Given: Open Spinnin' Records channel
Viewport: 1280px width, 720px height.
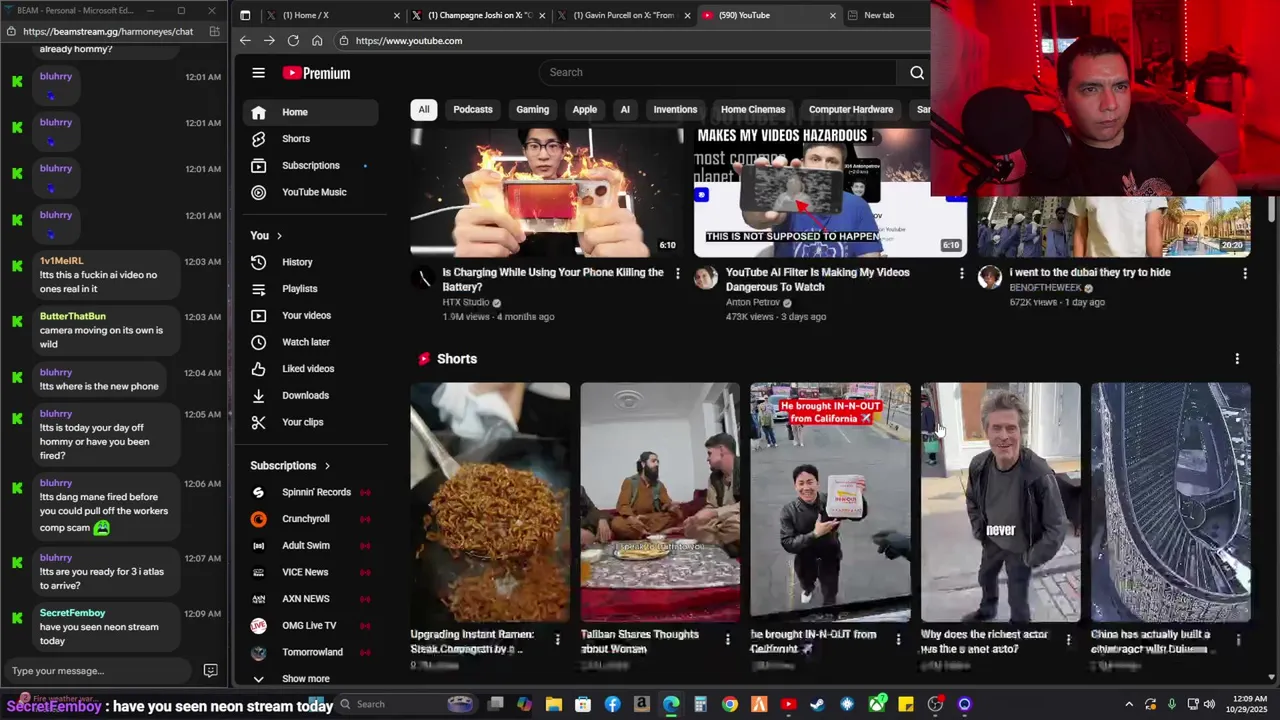Looking at the screenshot, I should click(x=310, y=492).
